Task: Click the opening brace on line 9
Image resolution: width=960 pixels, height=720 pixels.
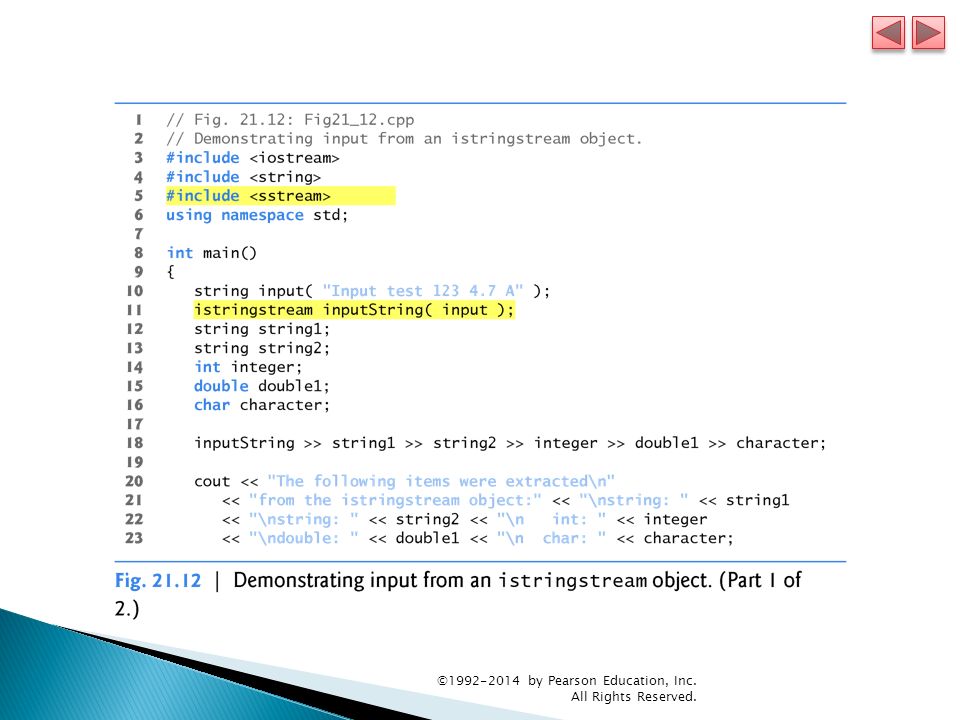Action: pyautogui.click(x=170, y=272)
